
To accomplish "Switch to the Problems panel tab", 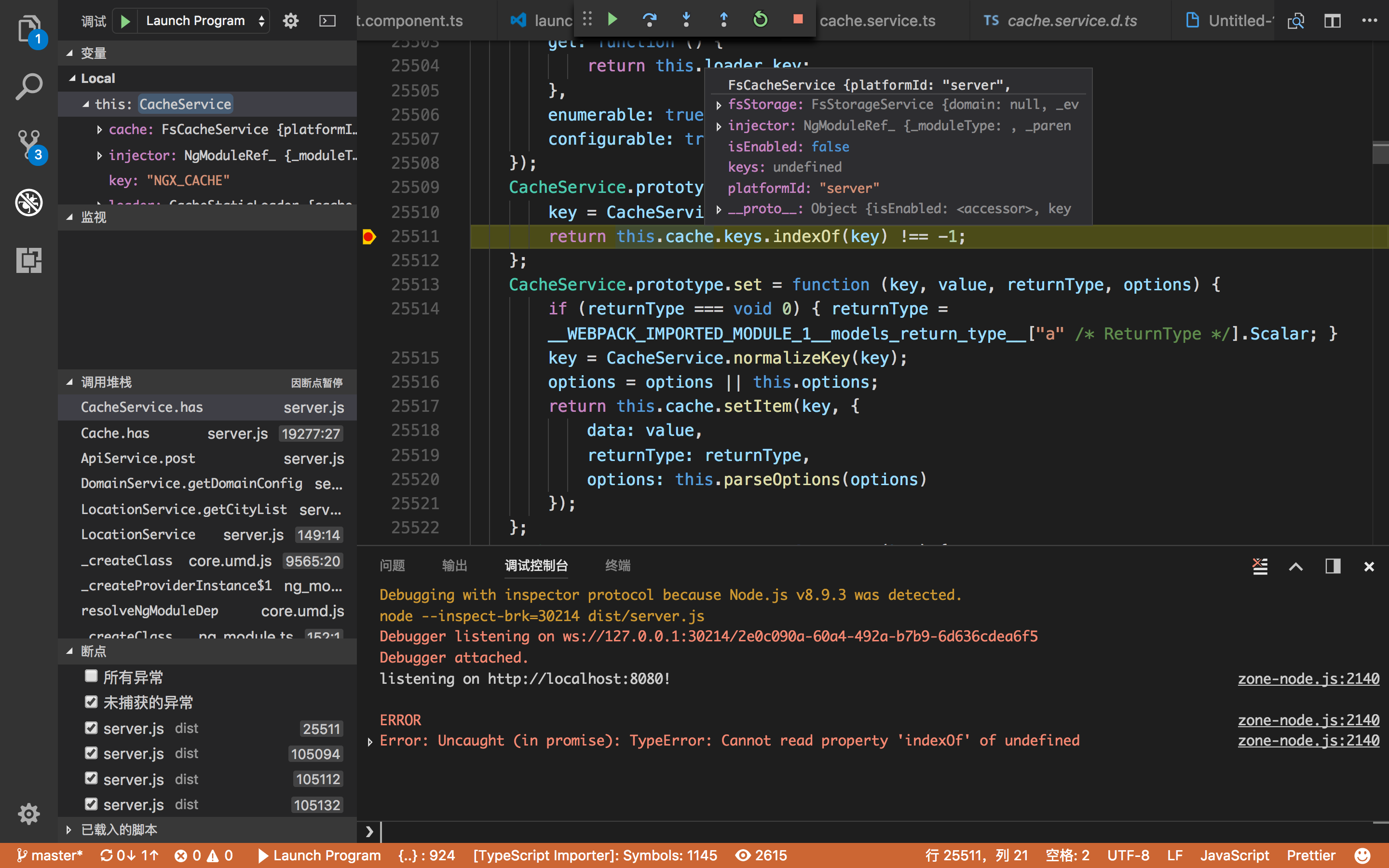I will point(393,566).
